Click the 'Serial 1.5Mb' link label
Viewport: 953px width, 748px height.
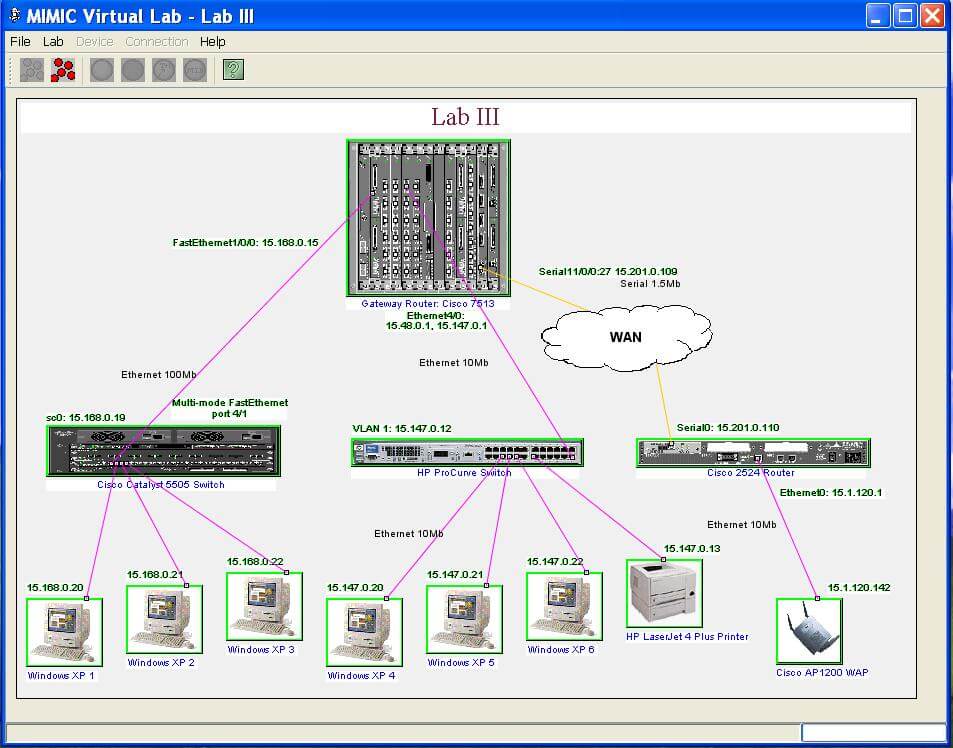click(x=650, y=284)
